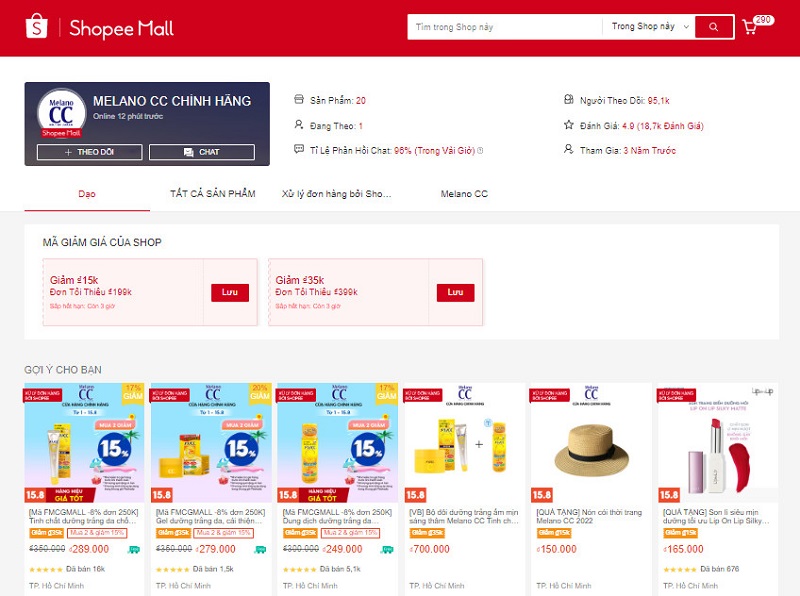The image size is (800, 596).
Task: Open the Lip On Lip lipstick product thumbnail
Action: [717, 443]
